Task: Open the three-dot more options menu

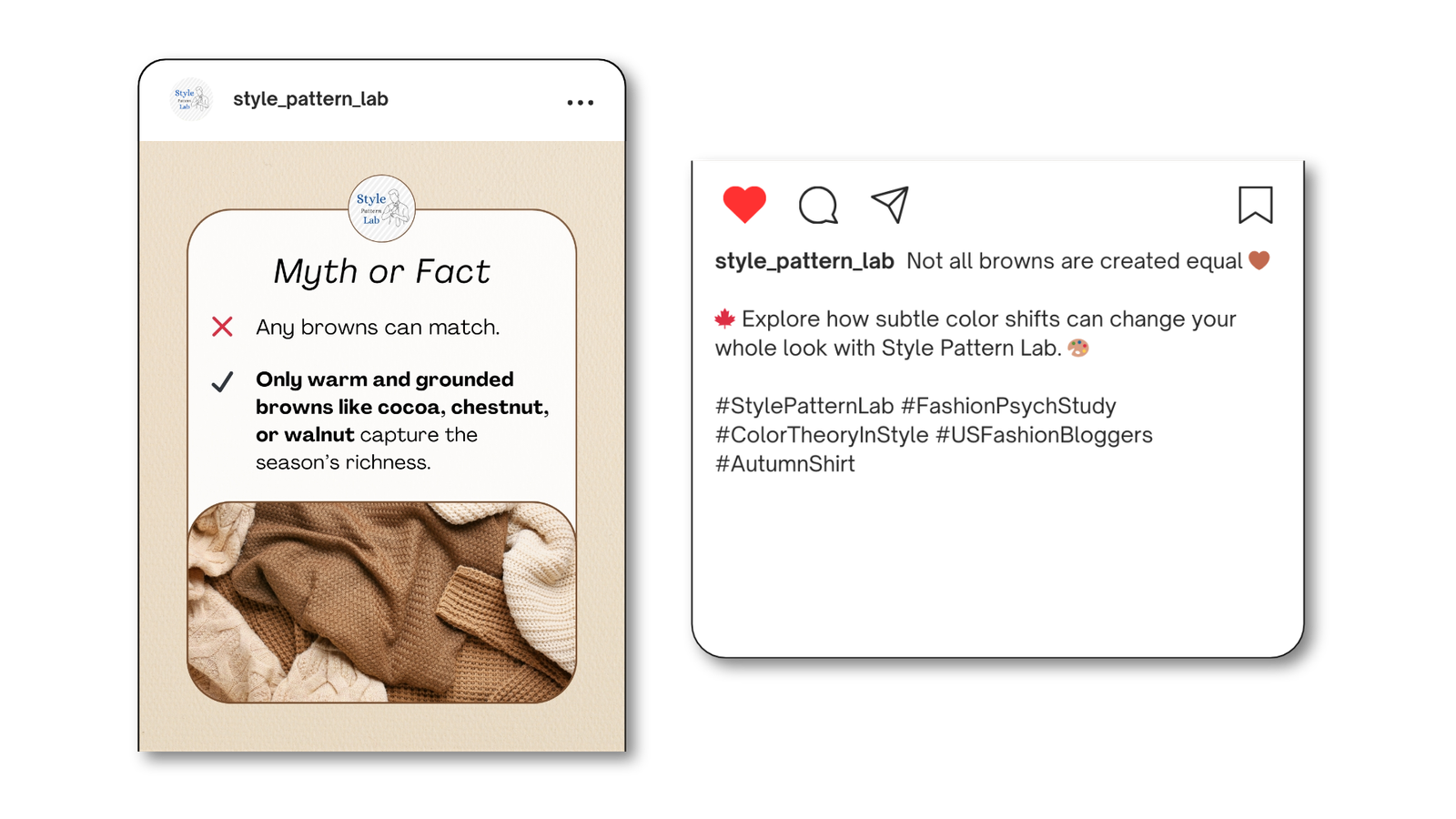Action: [x=581, y=103]
